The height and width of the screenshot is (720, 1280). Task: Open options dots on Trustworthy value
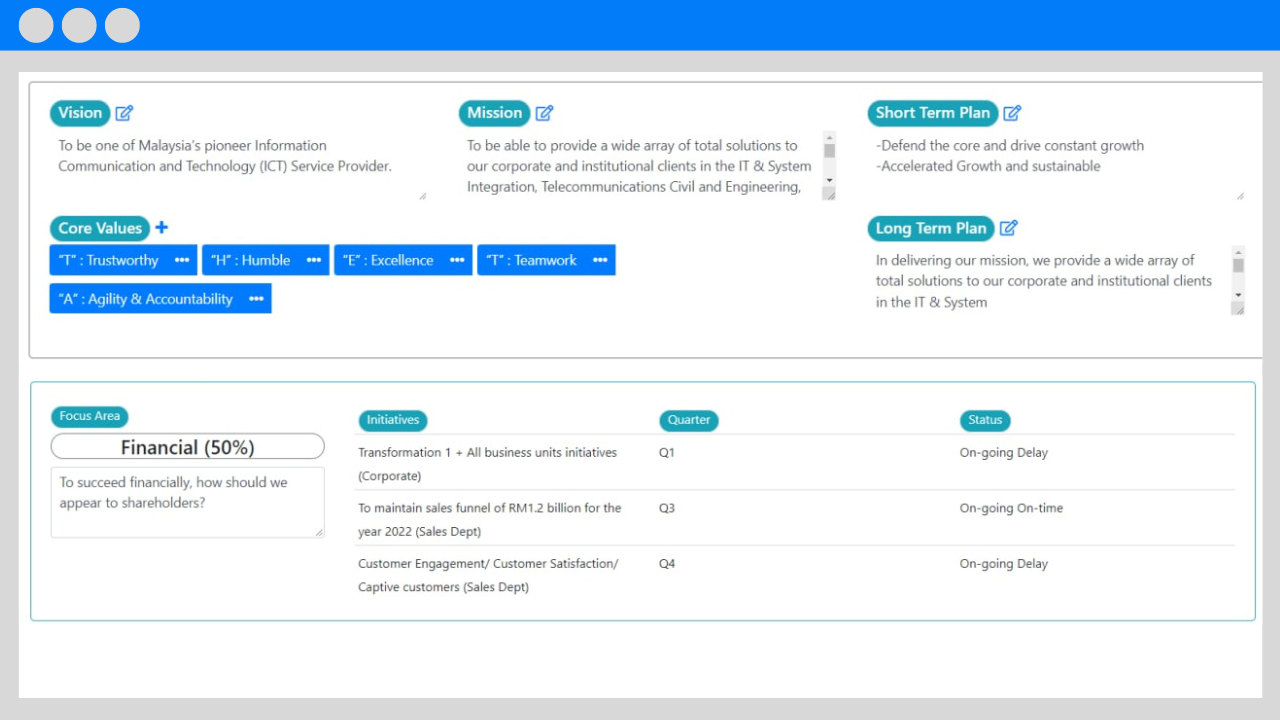[182, 260]
